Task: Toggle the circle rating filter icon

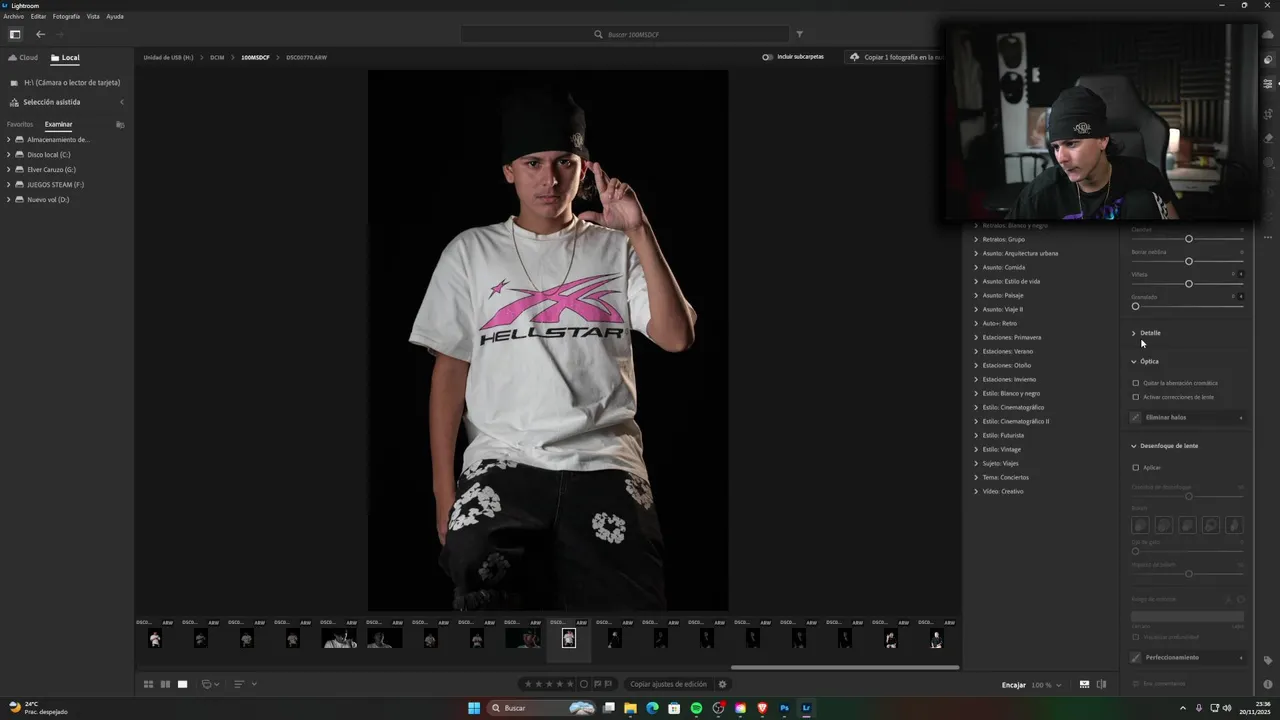Action: coord(584,684)
